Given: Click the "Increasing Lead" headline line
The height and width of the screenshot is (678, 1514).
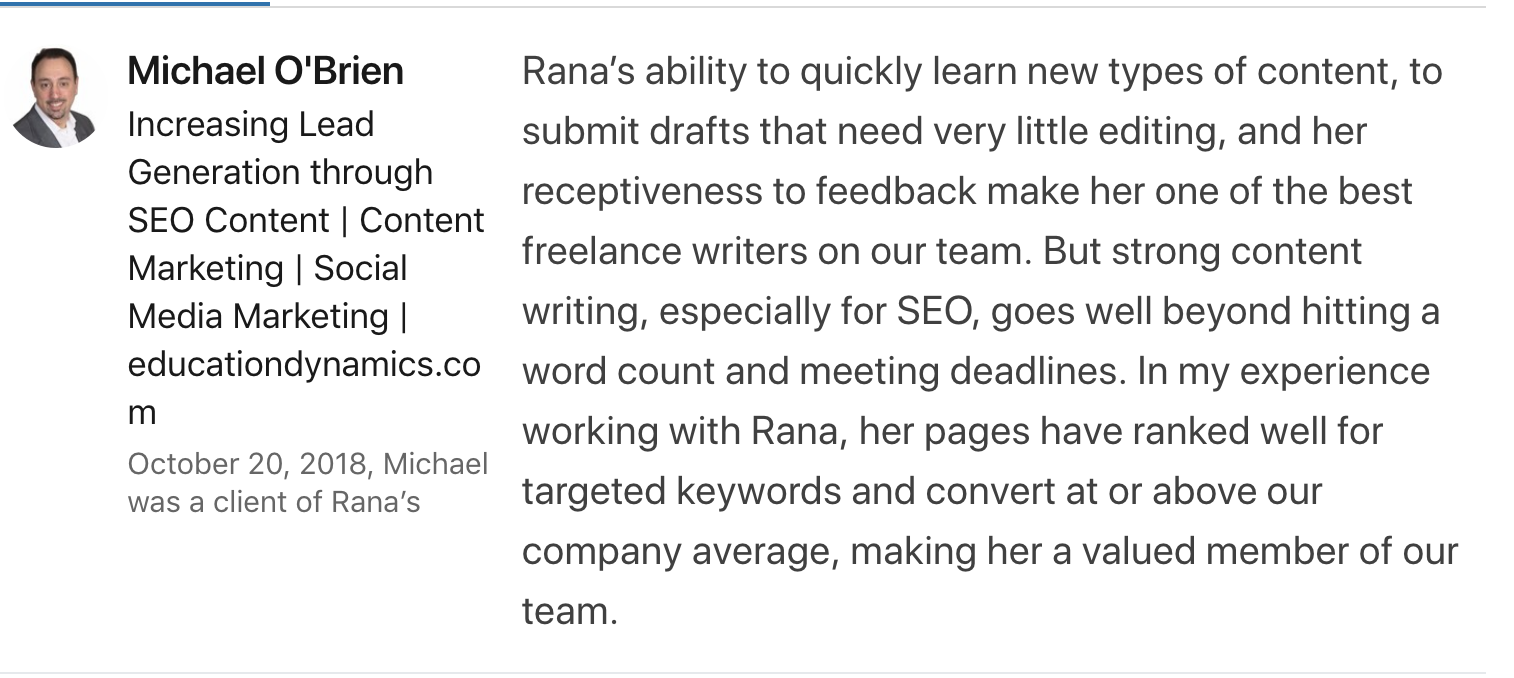Looking at the screenshot, I should tap(250, 125).
